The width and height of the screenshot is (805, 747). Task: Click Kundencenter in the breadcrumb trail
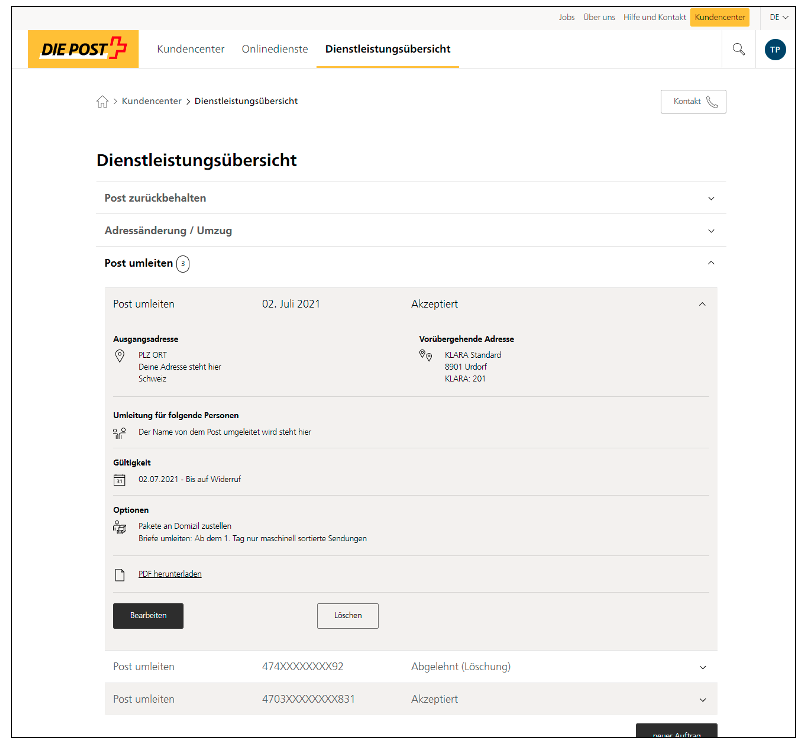tap(150, 101)
